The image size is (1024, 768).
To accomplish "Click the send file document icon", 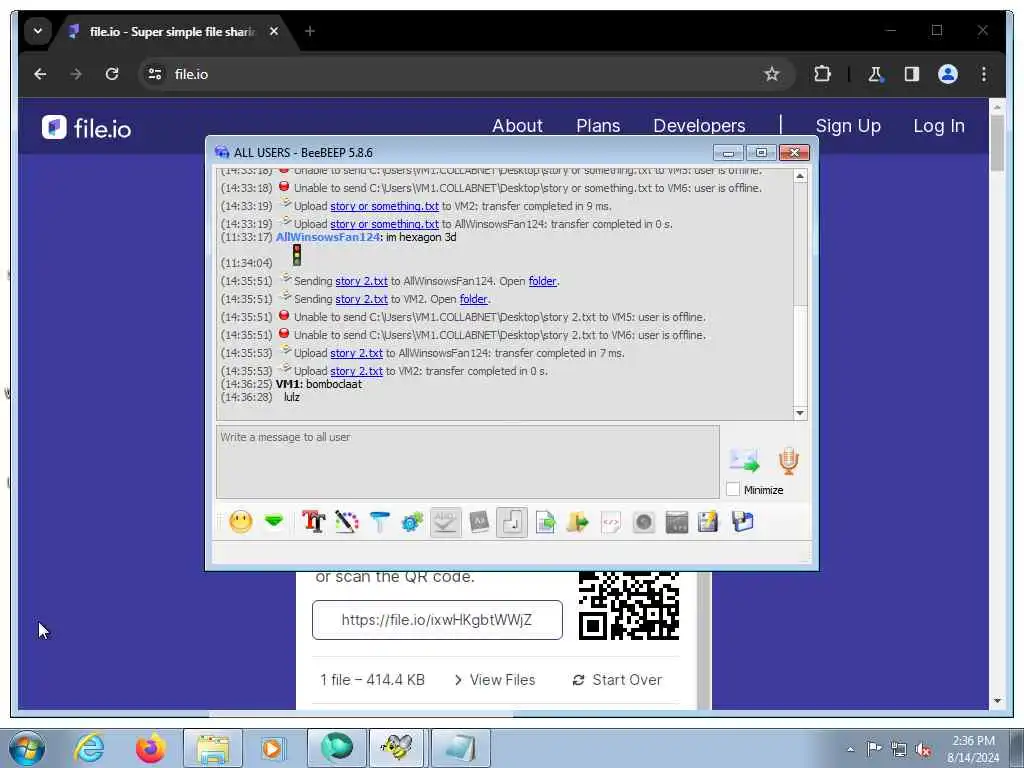I will [545, 522].
